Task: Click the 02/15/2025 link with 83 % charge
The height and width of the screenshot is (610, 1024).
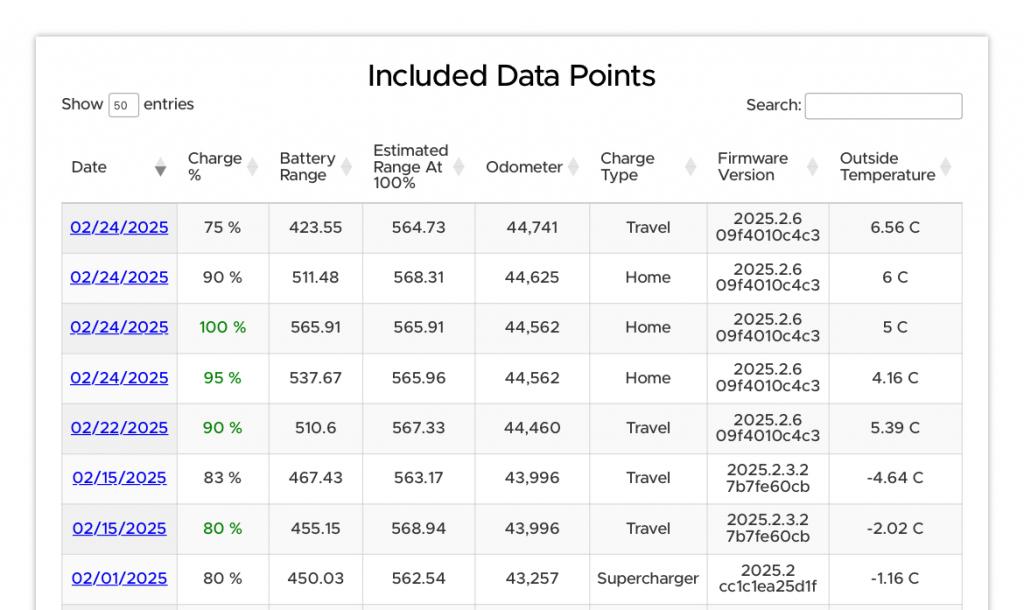Action: (119, 478)
